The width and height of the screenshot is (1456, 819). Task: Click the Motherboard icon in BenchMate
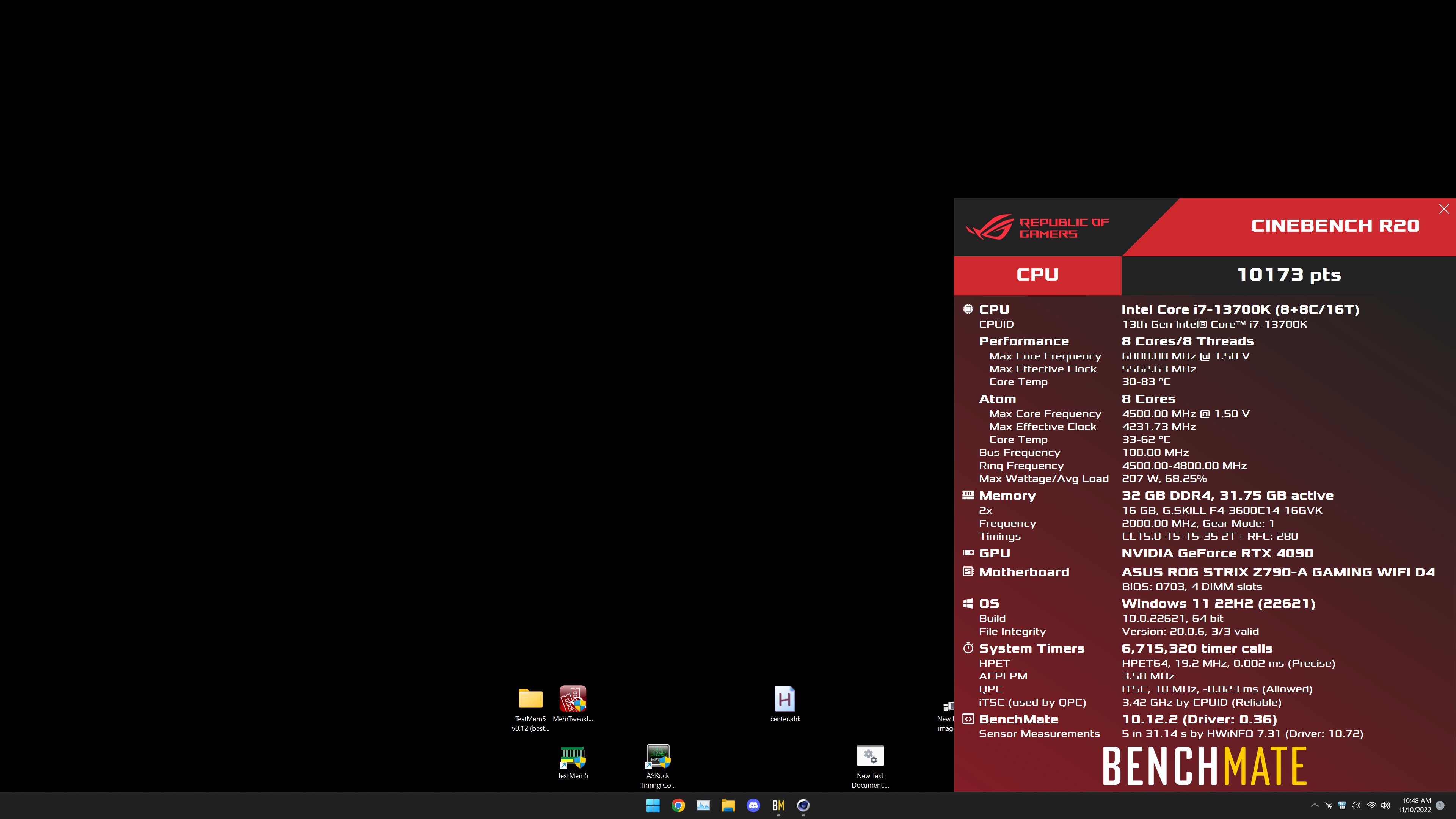point(968,571)
